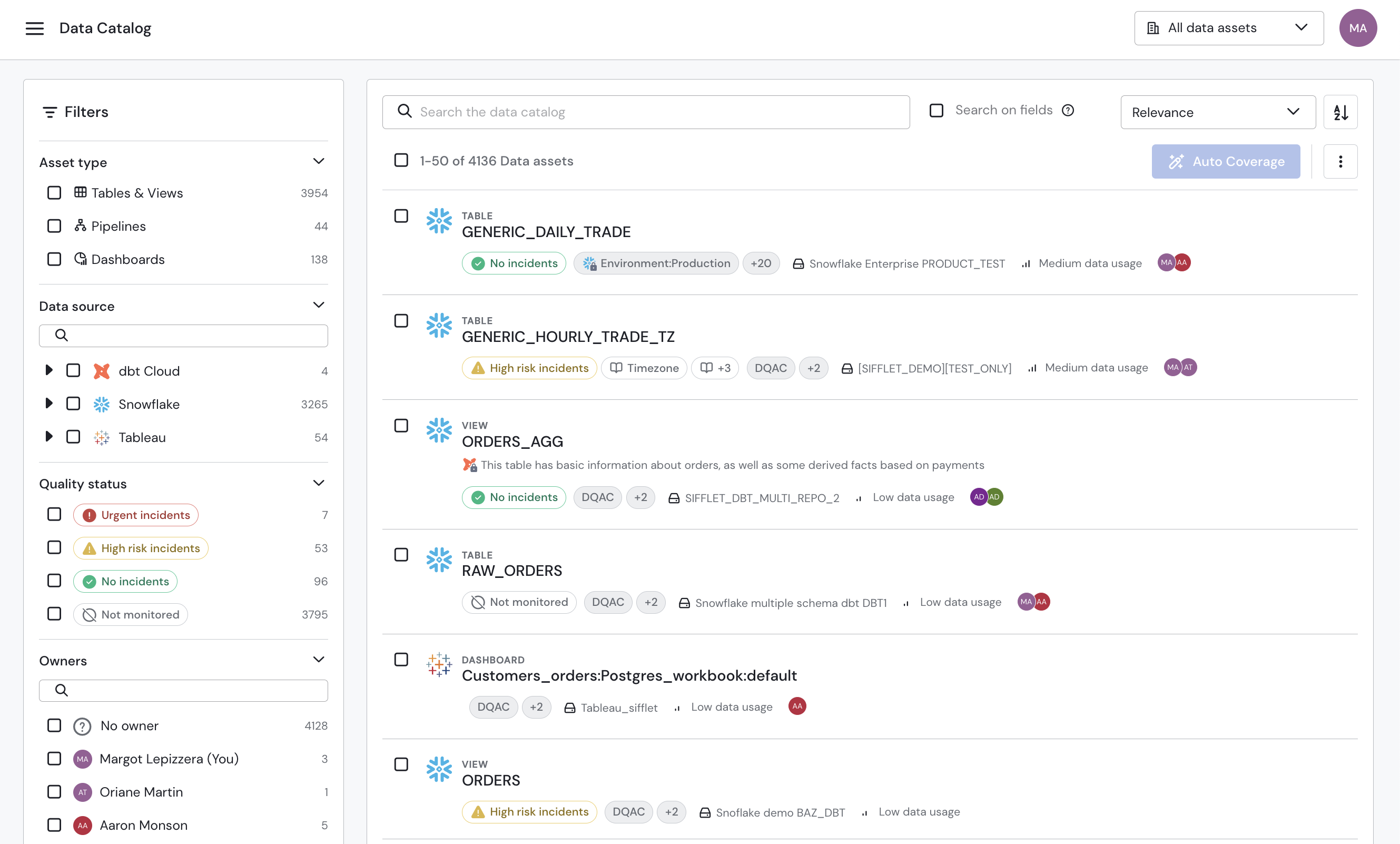Open the All data assets selector
Viewport: 1400px width, 844px height.
tap(1228, 28)
